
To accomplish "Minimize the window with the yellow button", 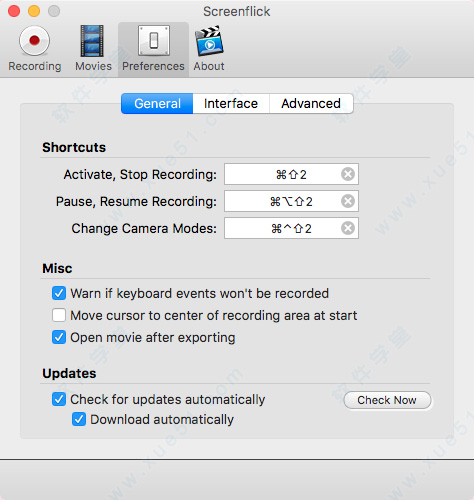I will click(34, 11).
